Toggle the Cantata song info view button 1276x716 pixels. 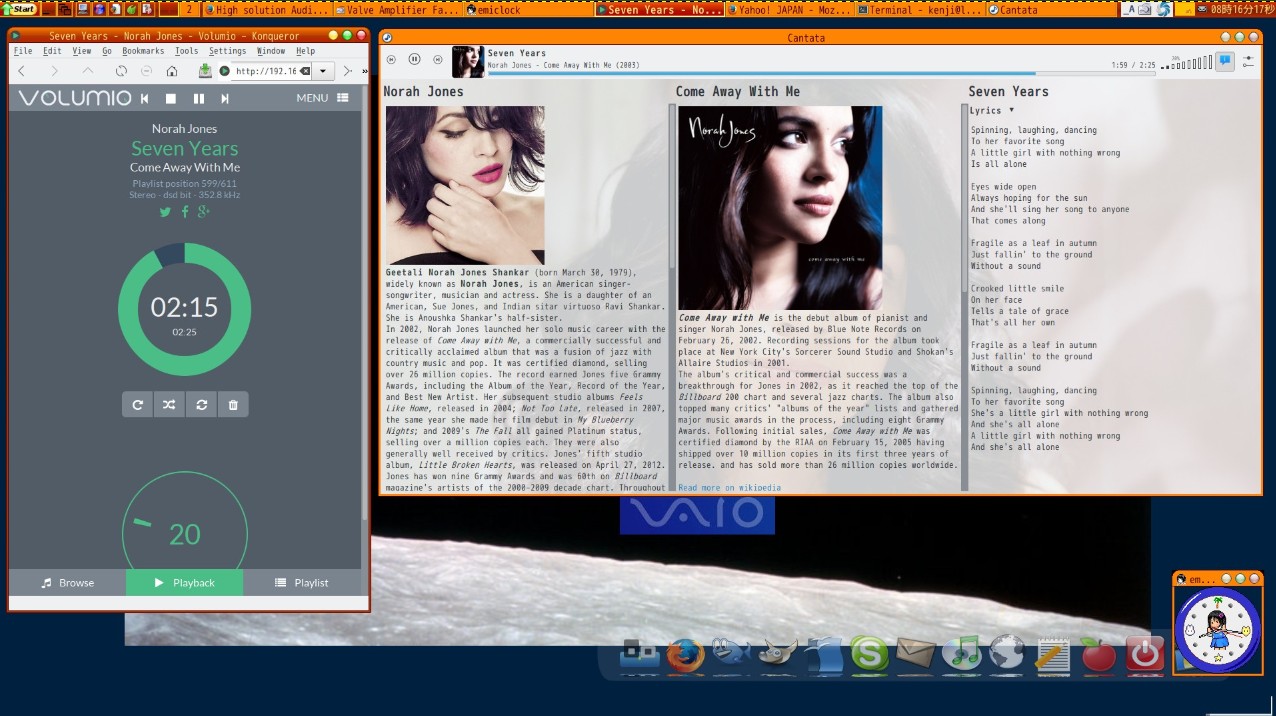click(x=1224, y=61)
